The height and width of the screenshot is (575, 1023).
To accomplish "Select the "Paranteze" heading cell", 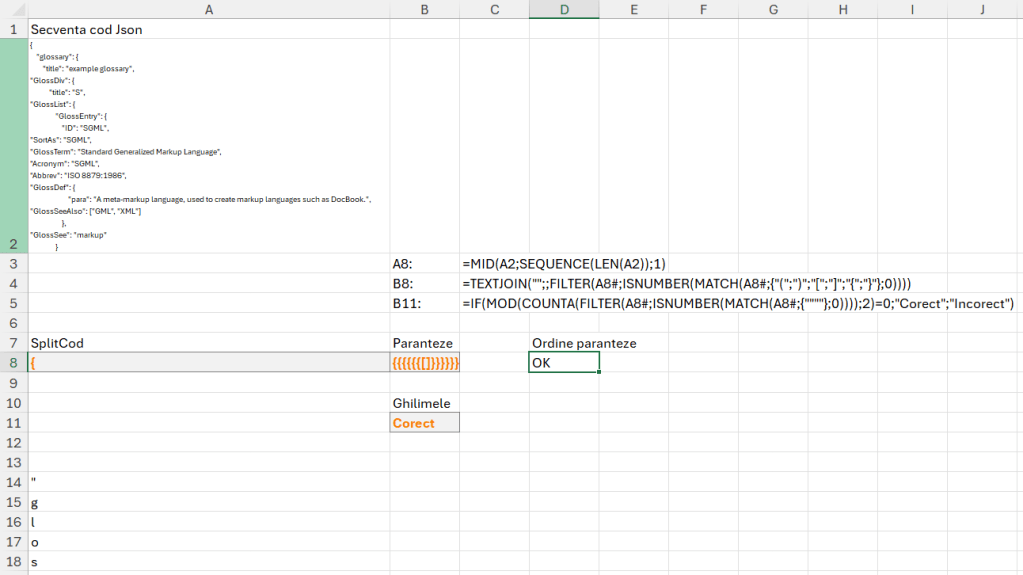I will 423,343.
